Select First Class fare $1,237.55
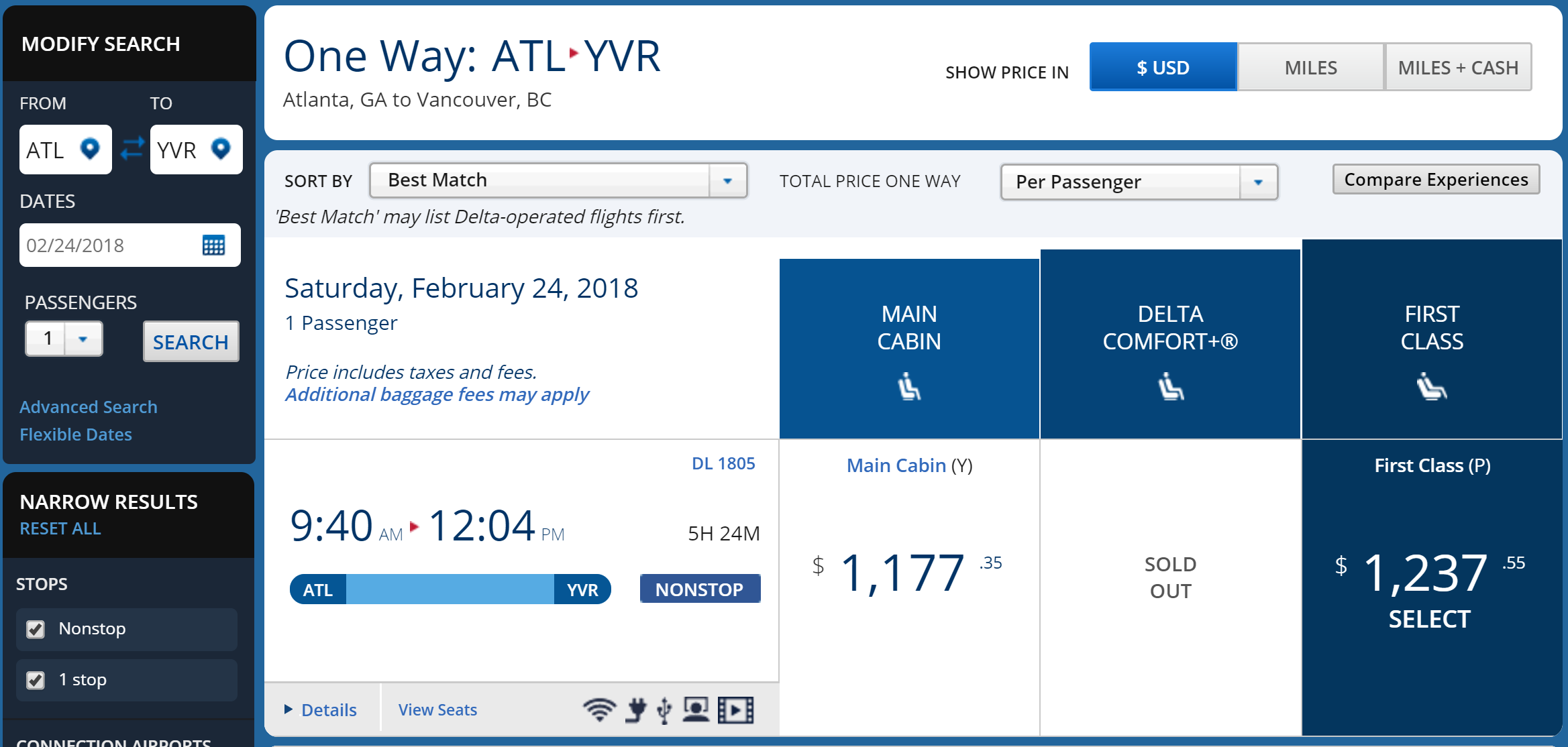 1430,619
